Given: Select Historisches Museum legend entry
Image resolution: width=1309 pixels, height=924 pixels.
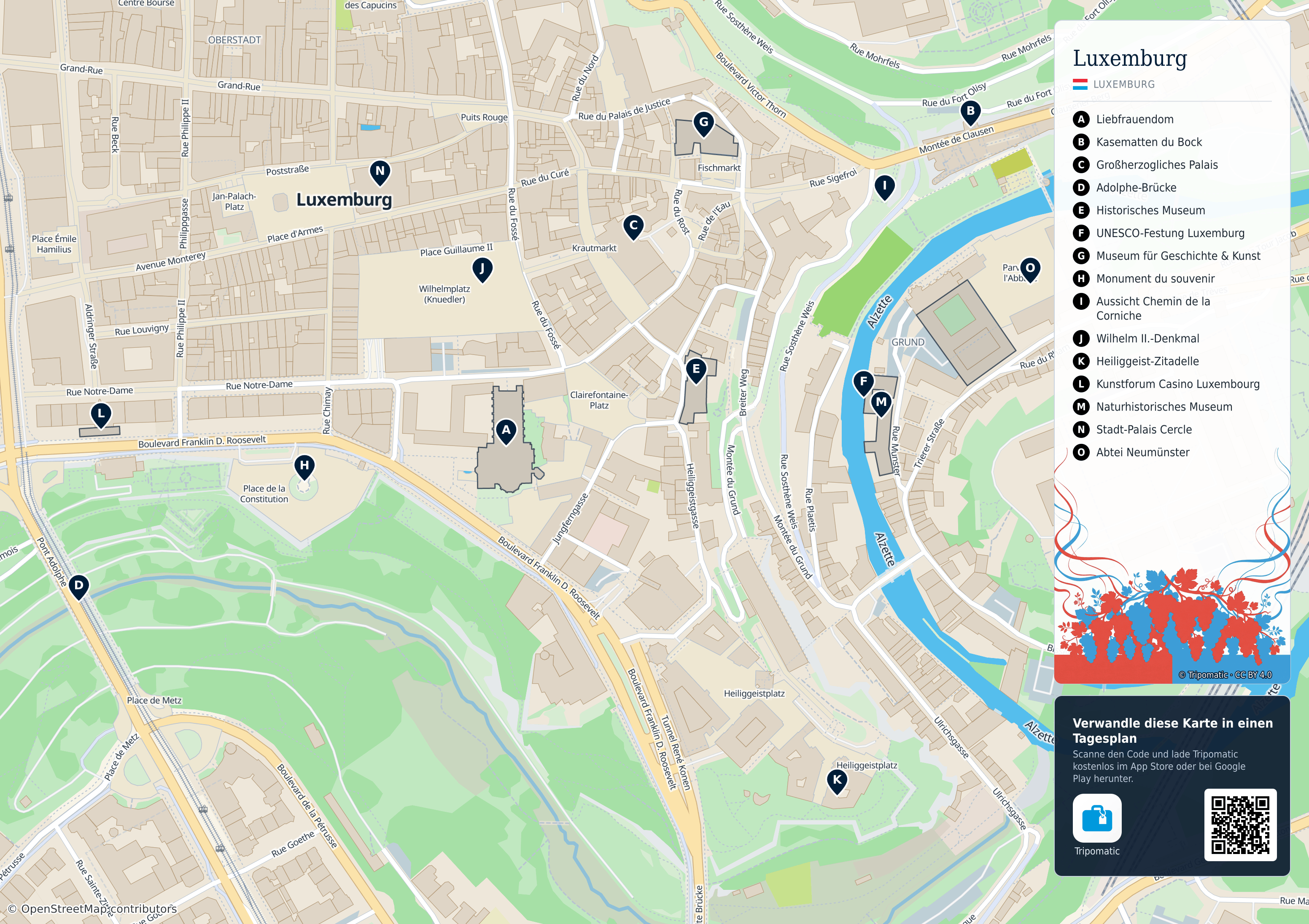Looking at the screenshot, I should pos(1150,210).
